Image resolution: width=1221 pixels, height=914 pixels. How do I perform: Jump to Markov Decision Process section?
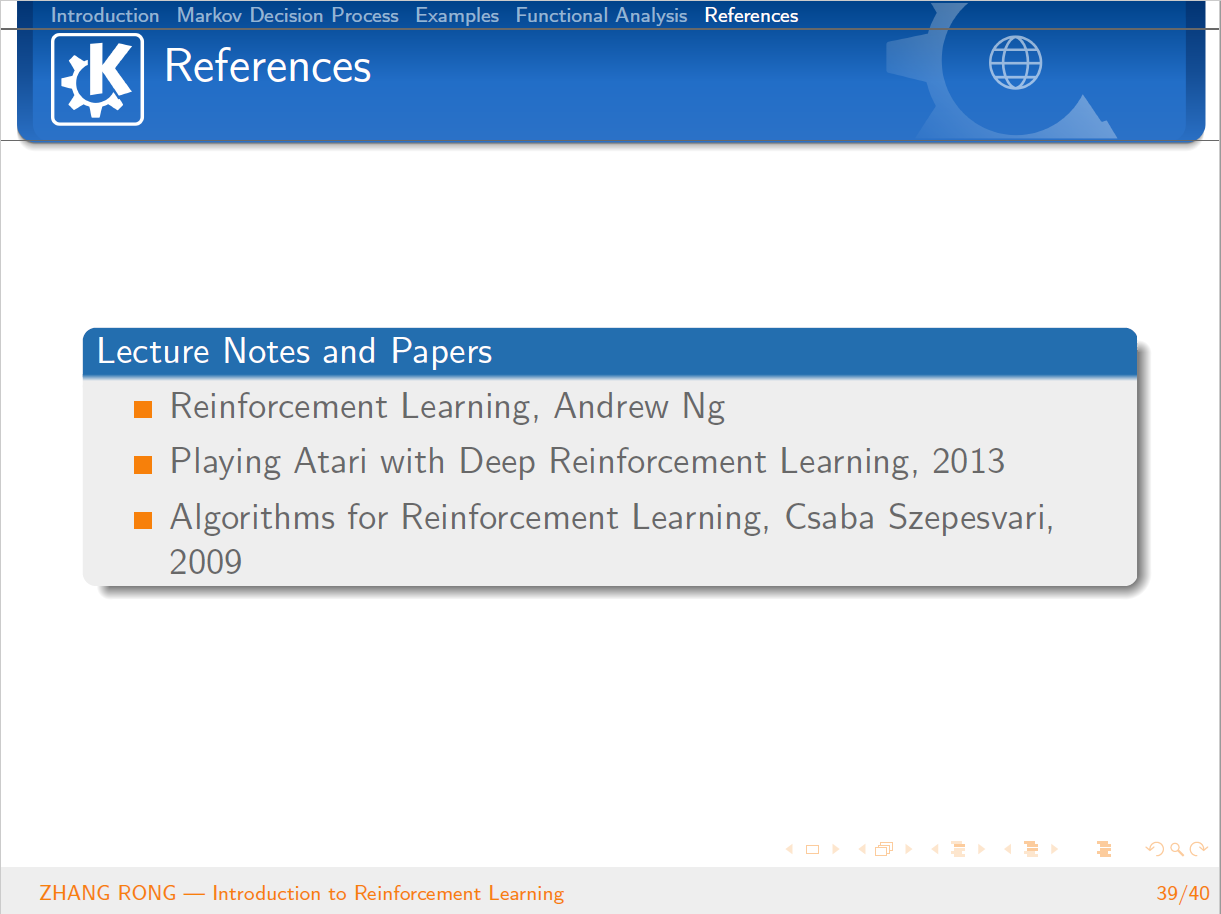point(288,15)
